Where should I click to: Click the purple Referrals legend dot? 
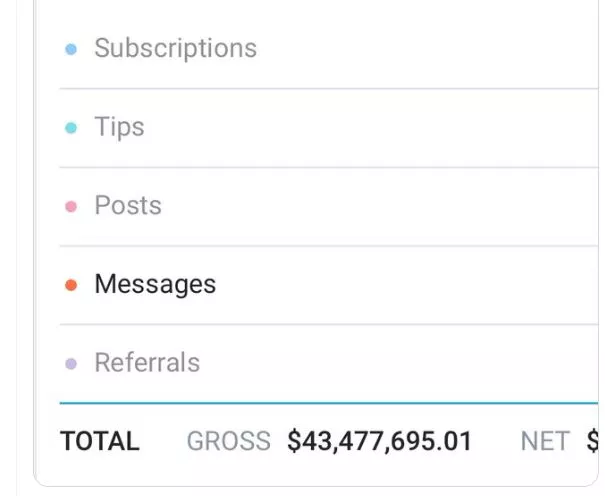point(71,364)
